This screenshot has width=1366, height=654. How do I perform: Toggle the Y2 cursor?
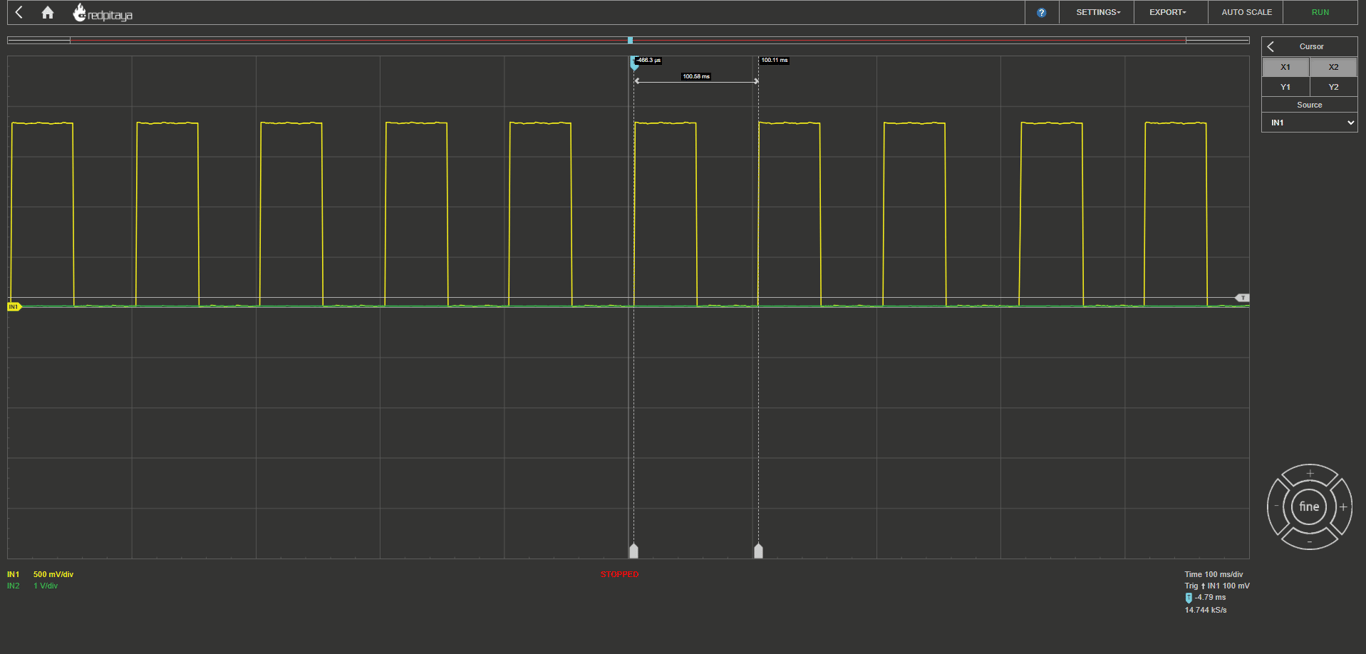point(1333,87)
